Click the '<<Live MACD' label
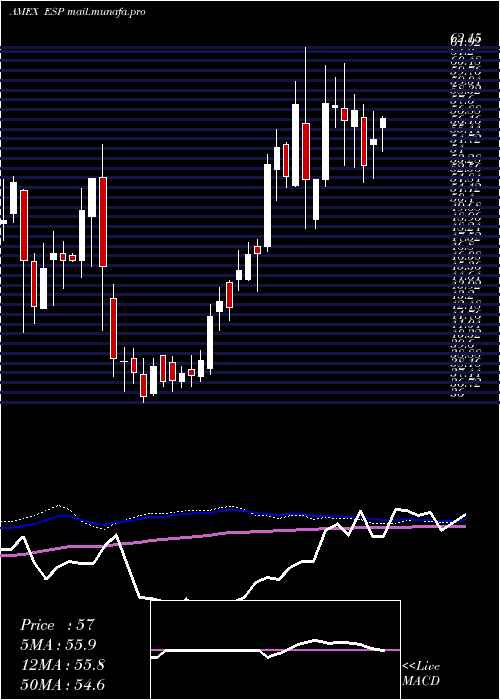This screenshot has height=700, width=500. point(421,673)
